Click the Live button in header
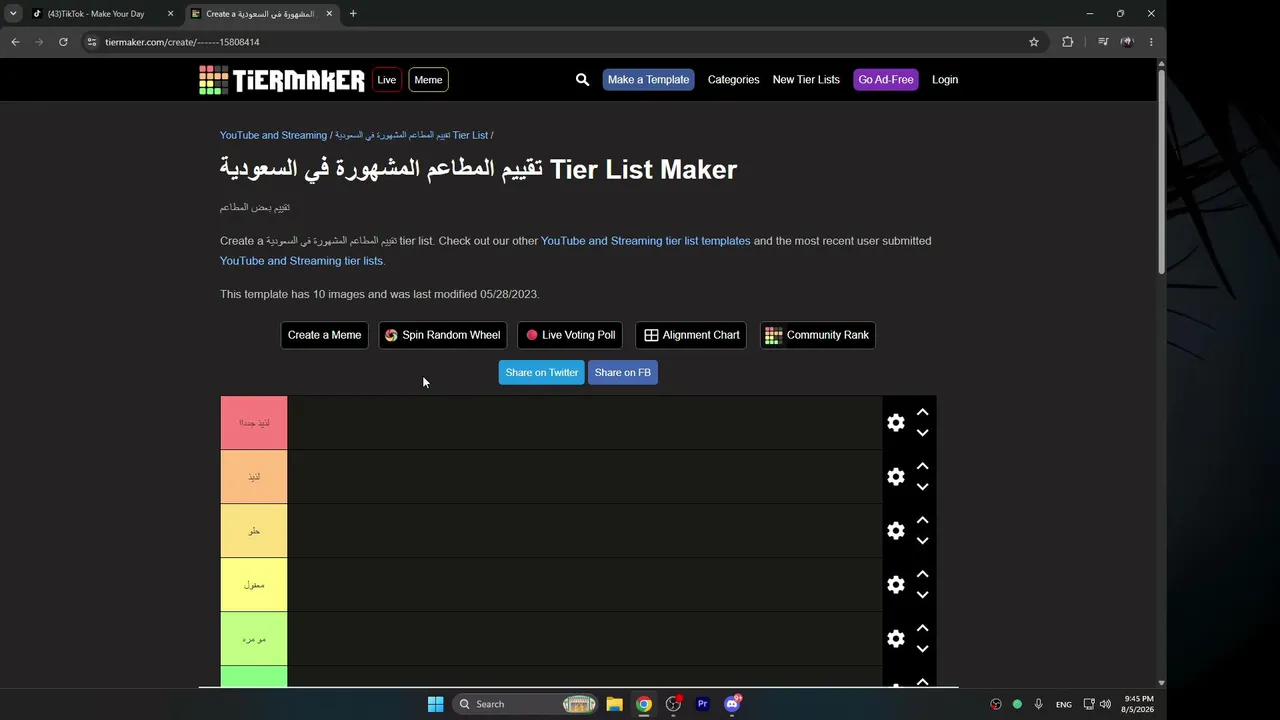1280x720 pixels. pyautogui.click(x=387, y=80)
